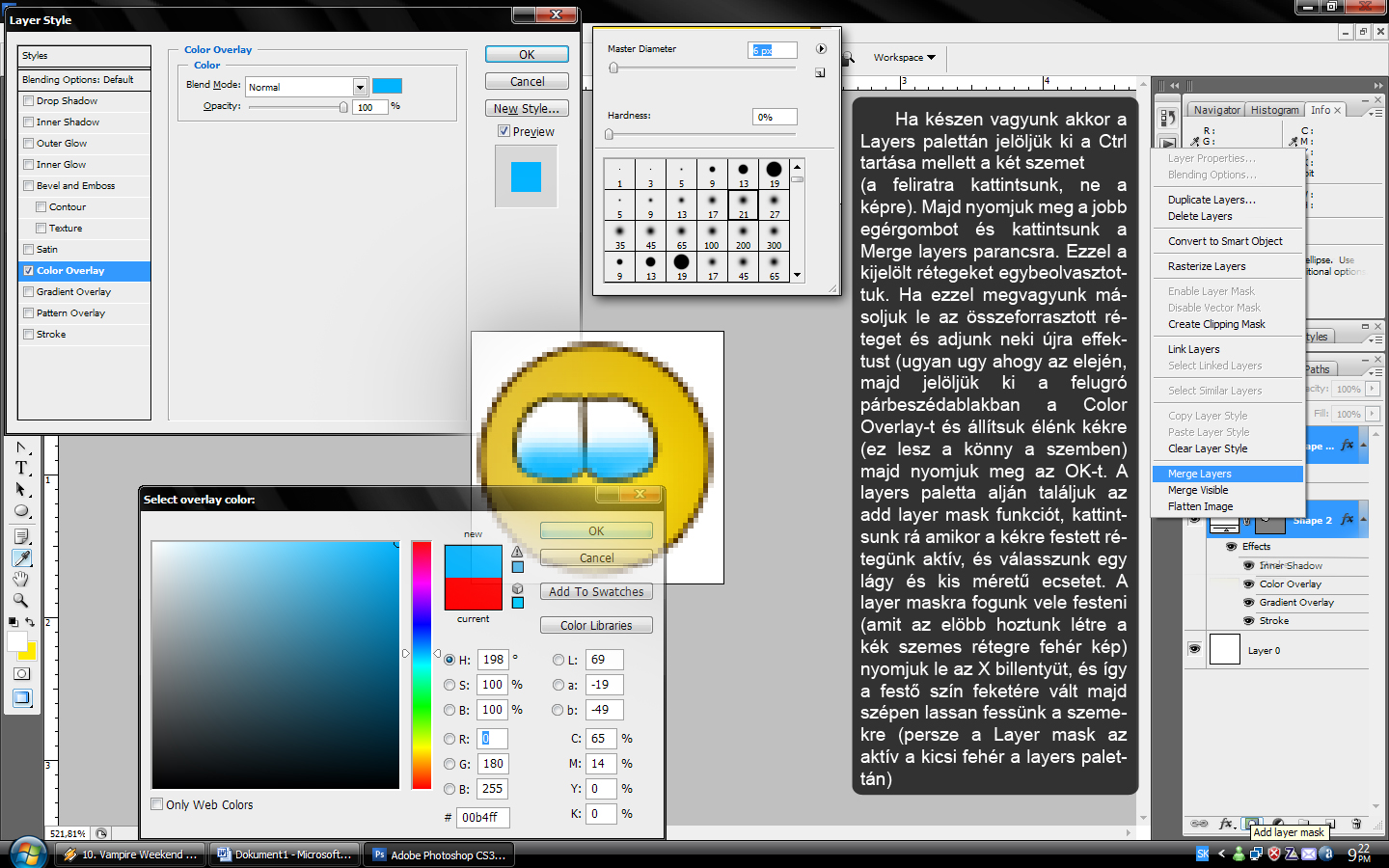The image size is (1389, 868).
Task: Open the Blend Mode dropdown
Action: (x=359, y=87)
